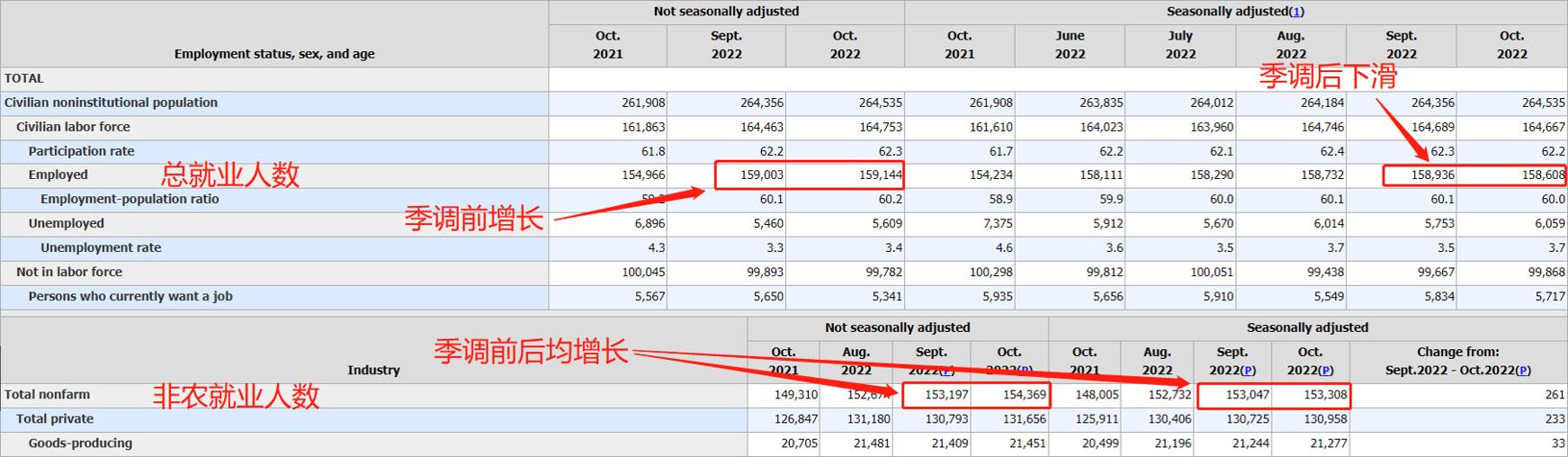Select the Goods-producing industry row label

[x=80, y=443]
